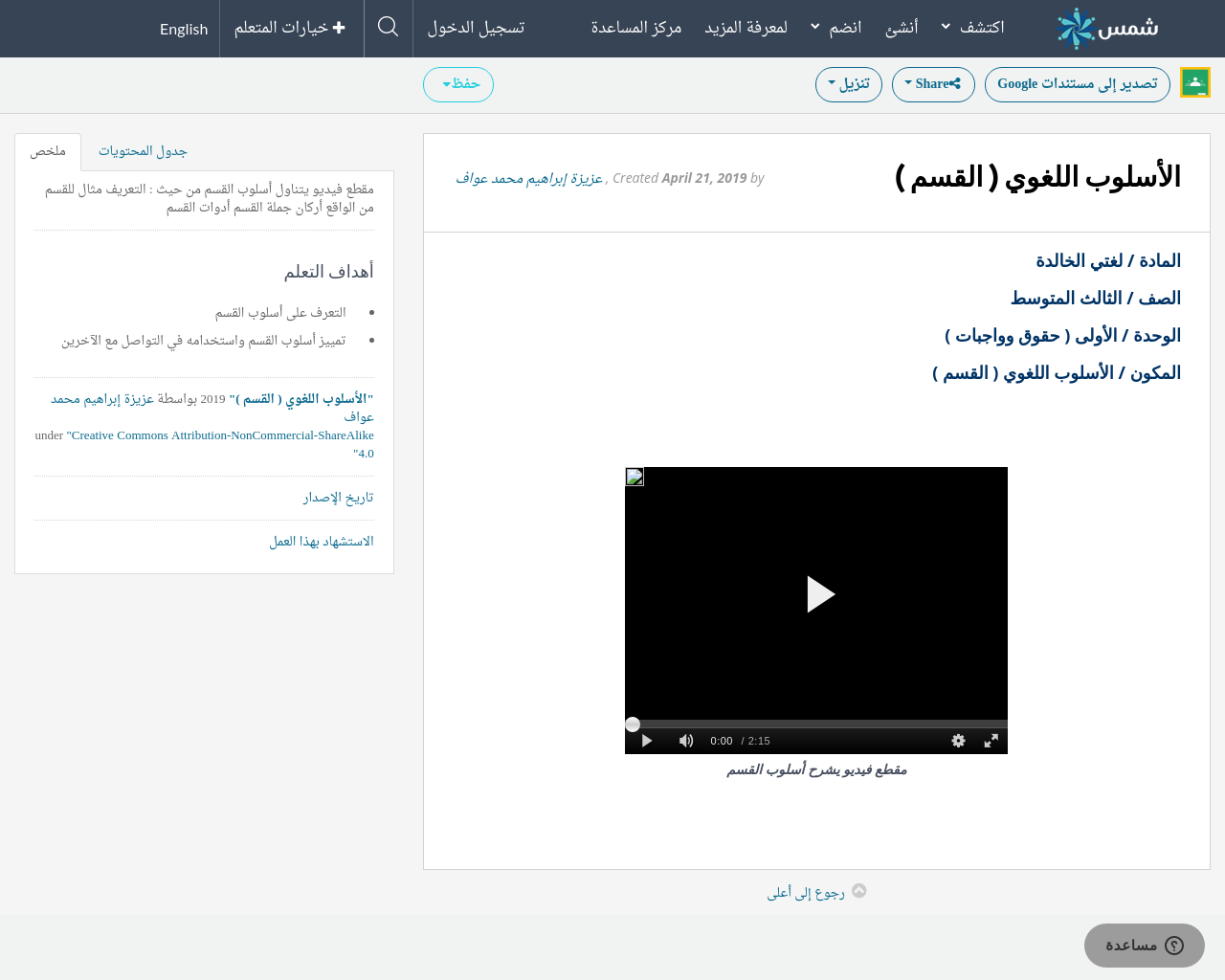Screen dimensions: 1225x980
Task: Open video settings gear icon
Action: coord(958,741)
